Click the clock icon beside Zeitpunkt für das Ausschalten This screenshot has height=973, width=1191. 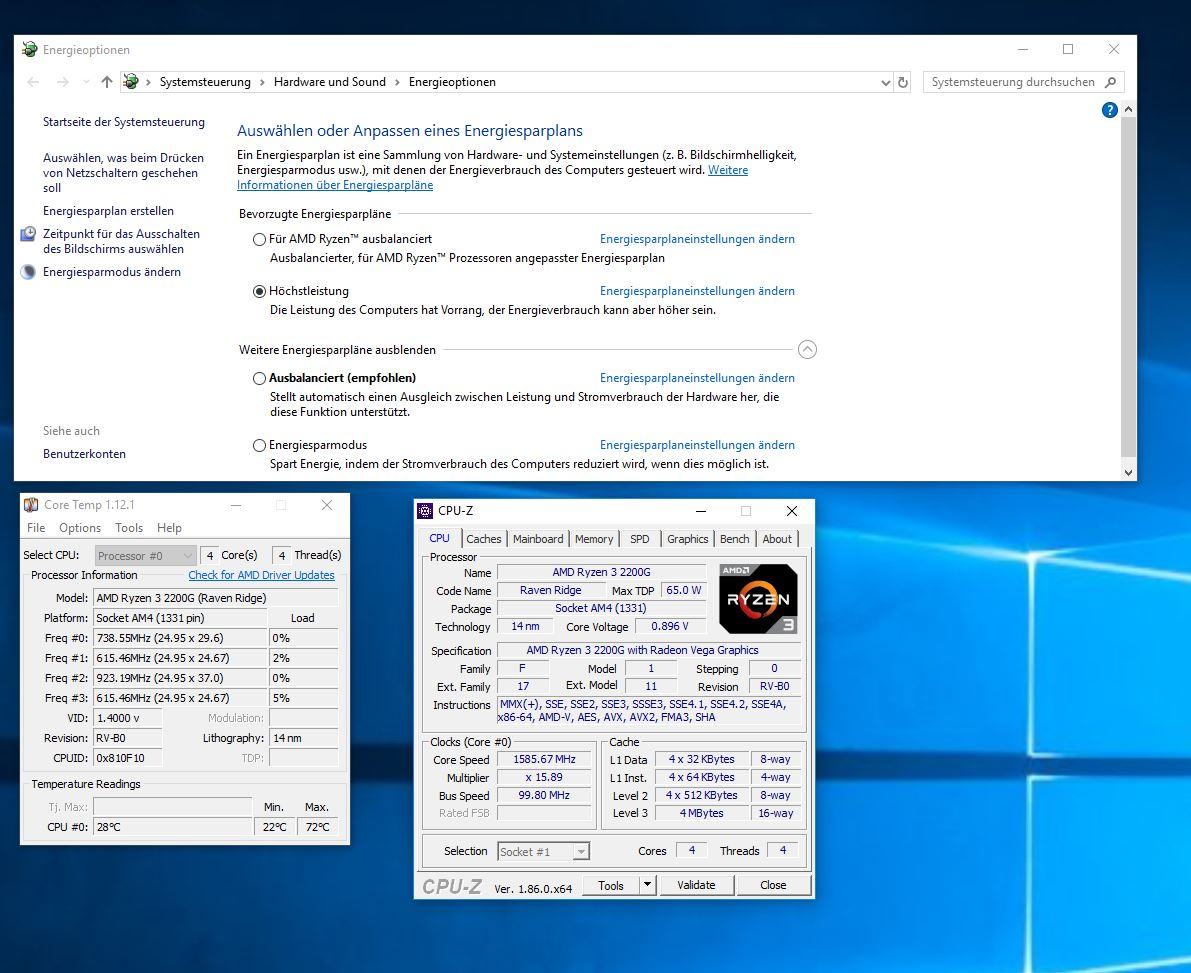[28, 234]
